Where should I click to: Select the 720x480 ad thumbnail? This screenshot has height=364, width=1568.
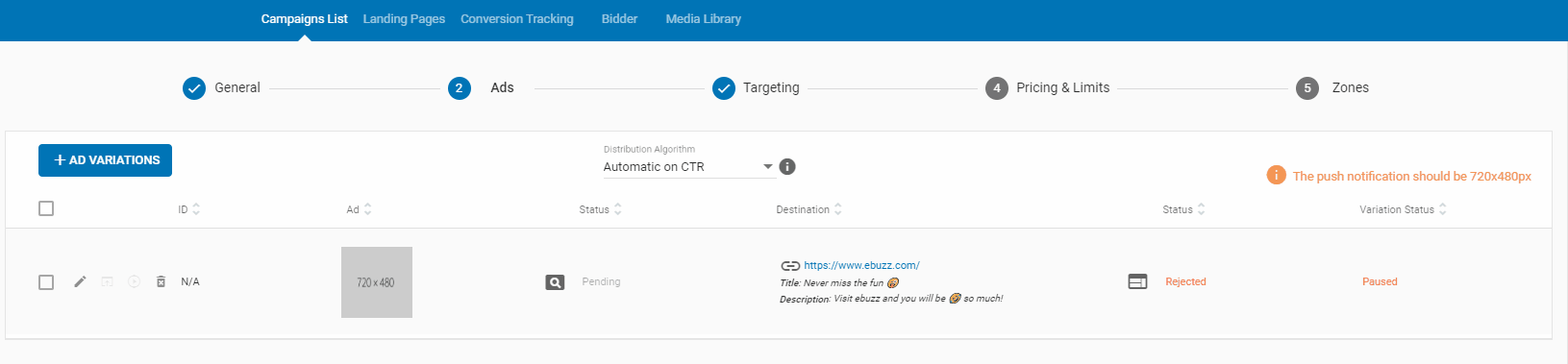click(377, 282)
